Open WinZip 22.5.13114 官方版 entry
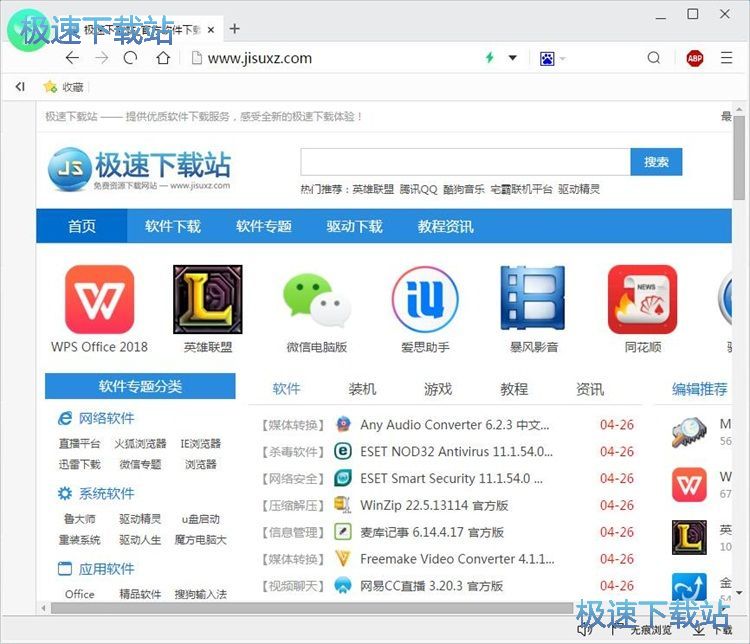This screenshot has height=644, width=750. 434,505
